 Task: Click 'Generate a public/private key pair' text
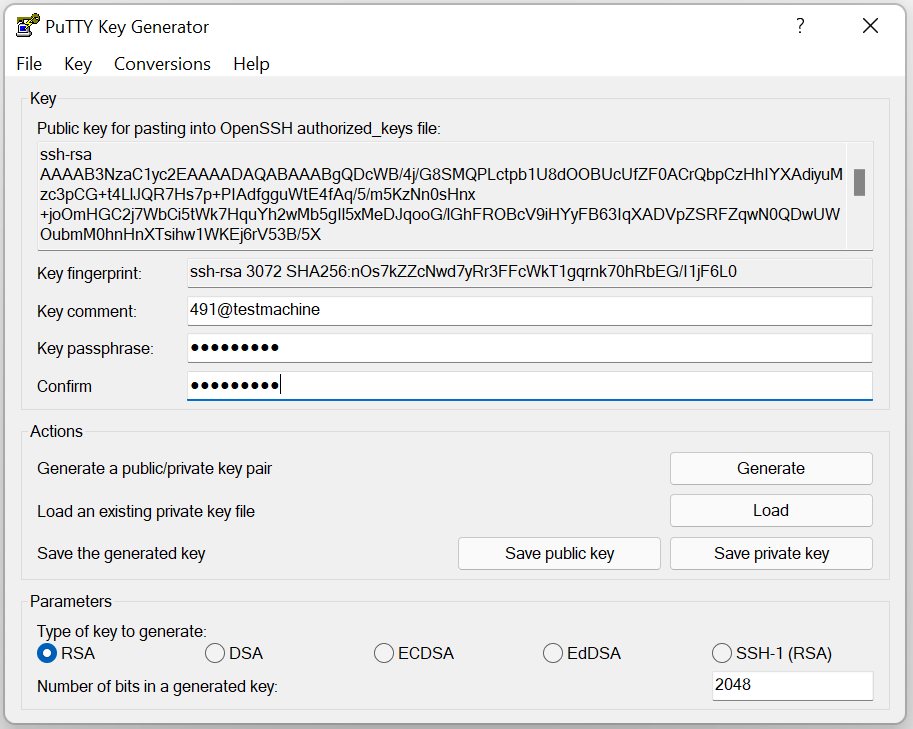click(154, 469)
